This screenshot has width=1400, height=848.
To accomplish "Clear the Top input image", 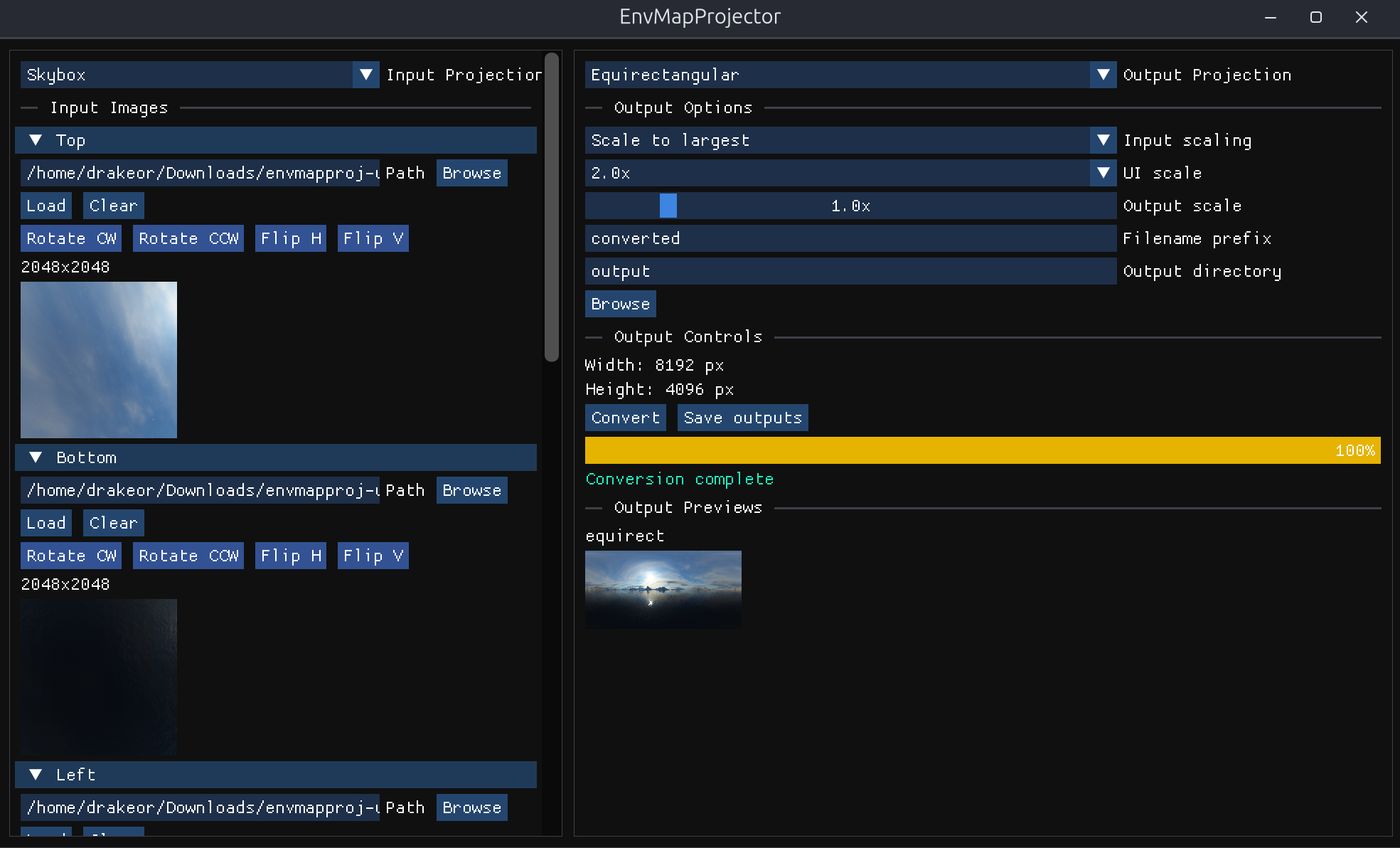I will tap(113, 206).
